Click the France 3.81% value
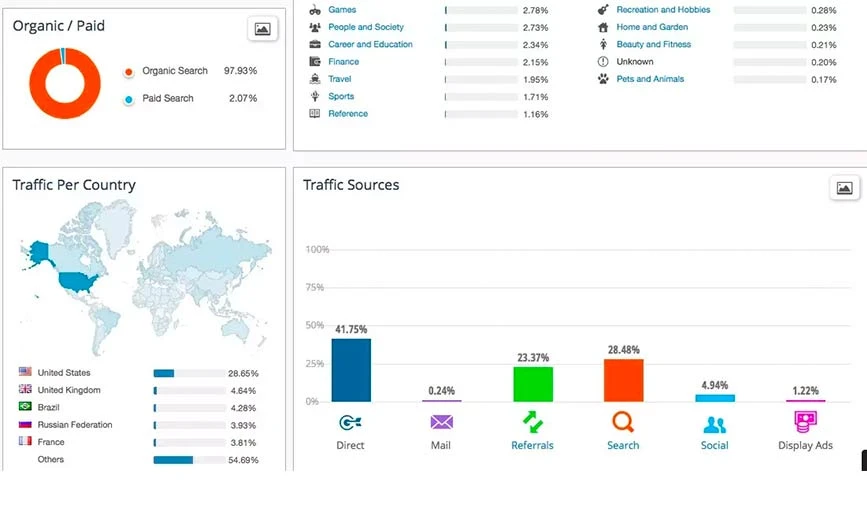The height and width of the screenshot is (513, 867). pyautogui.click(x=243, y=443)
